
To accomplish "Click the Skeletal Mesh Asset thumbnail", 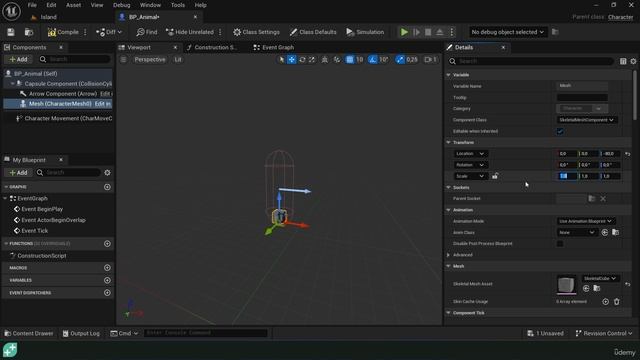I will 567,284.
